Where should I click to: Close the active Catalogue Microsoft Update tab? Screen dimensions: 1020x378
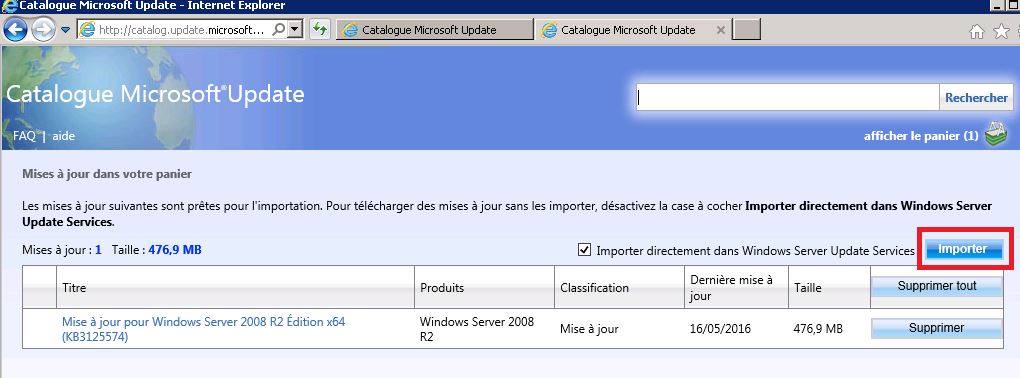(720, 30)
